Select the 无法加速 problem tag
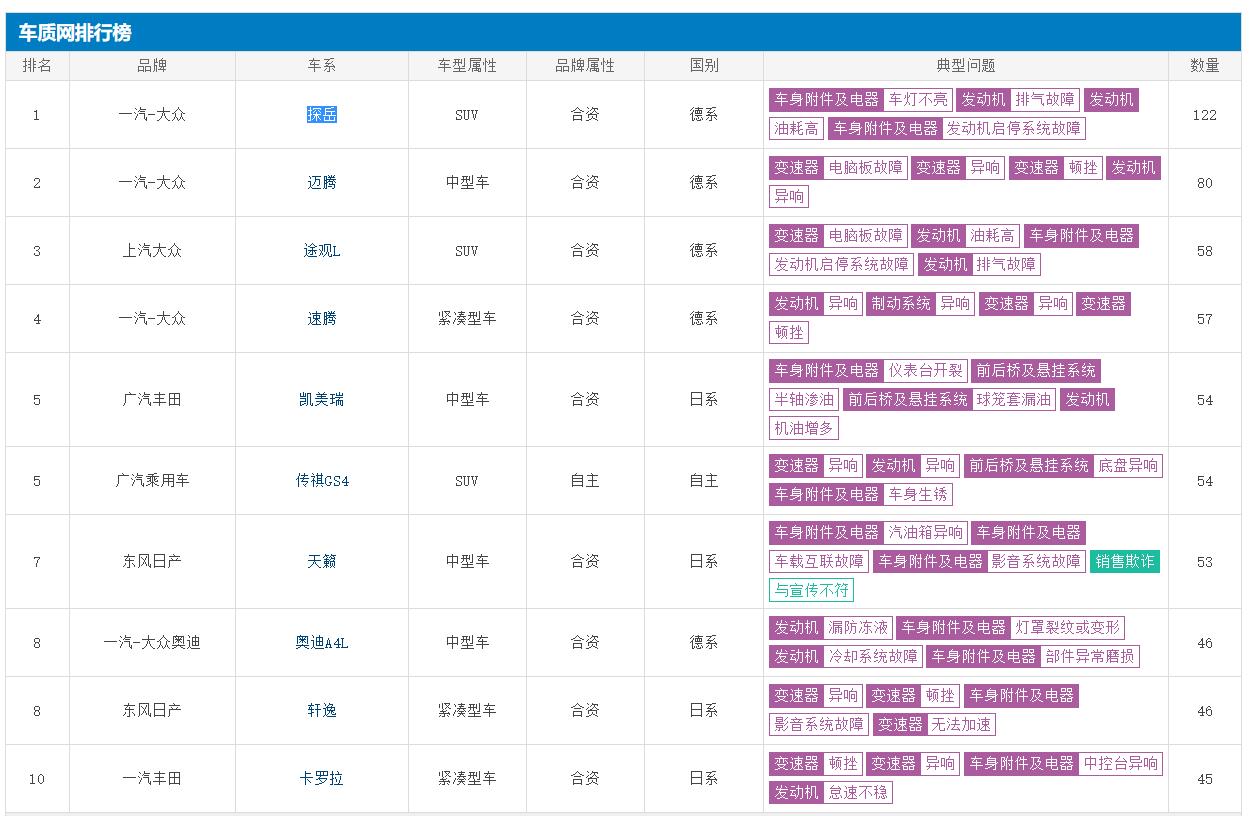The image size is (1257, 816). pos(962,725)
